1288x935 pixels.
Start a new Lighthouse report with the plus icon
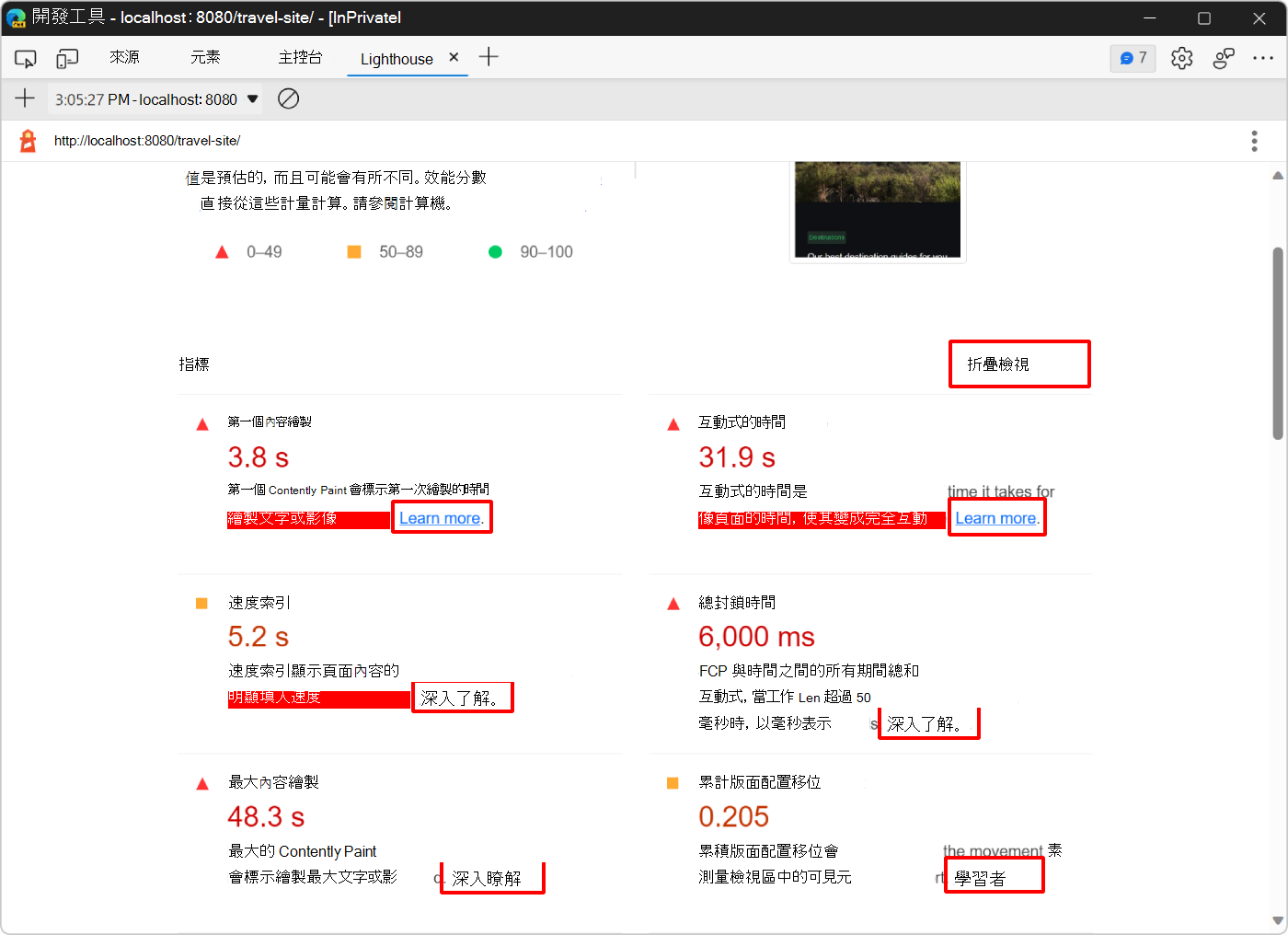click(25, 98)
